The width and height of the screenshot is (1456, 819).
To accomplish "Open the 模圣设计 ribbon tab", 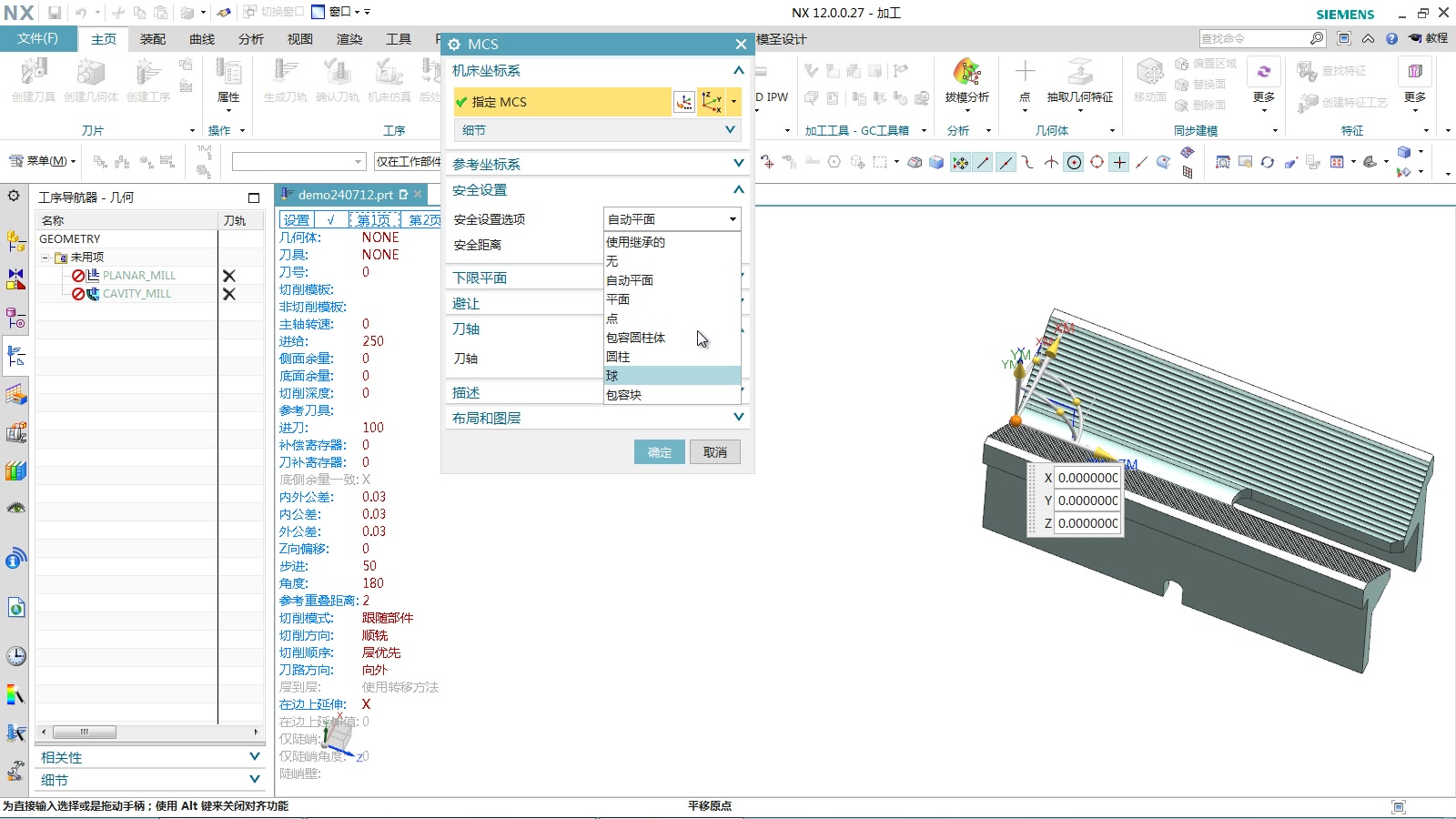I will tap(781, 39).
